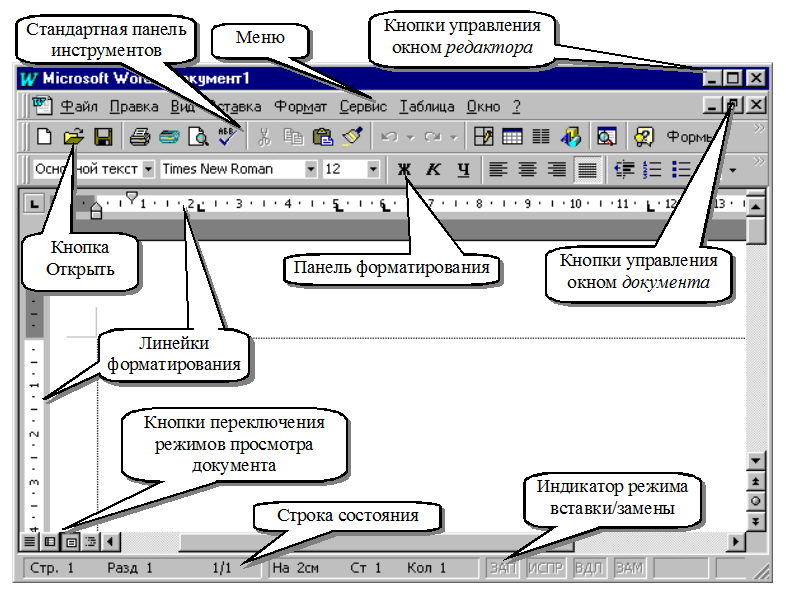Open the Файл menu
The width and height of the screenshot is (786, 591).
[79, 106]
